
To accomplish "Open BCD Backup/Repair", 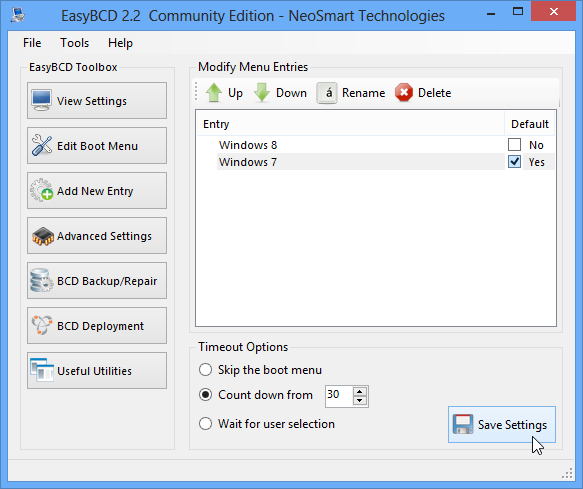I will (97, 281).
